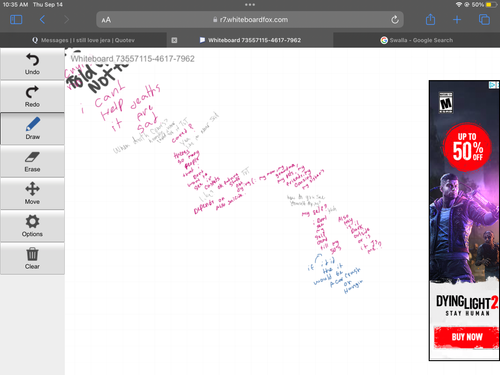Click the BUY NOW ad button
The image size is (500, 375).
(x=467, y=337)
